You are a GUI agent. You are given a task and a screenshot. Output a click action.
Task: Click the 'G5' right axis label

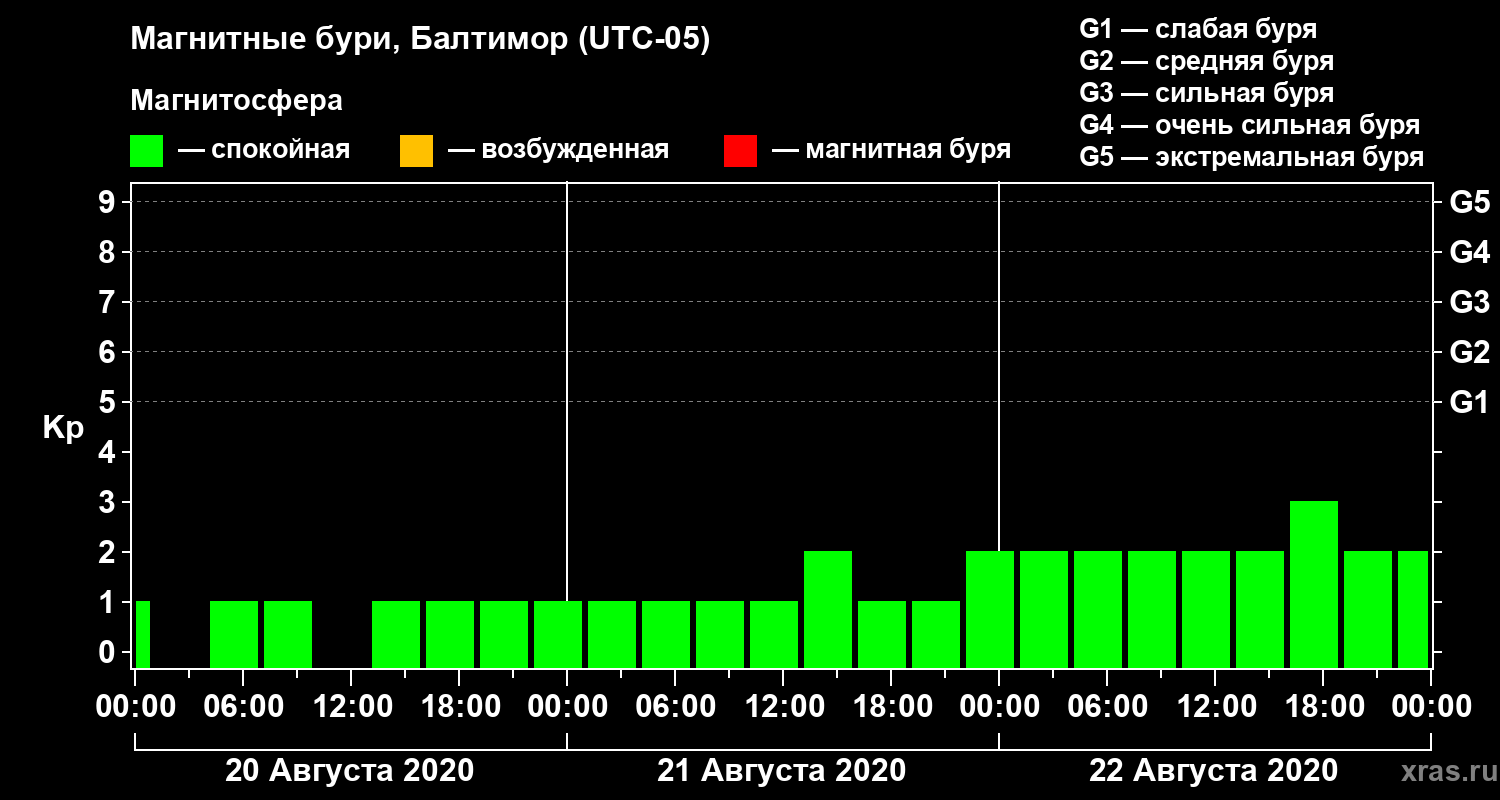[x=1469, y=202]
